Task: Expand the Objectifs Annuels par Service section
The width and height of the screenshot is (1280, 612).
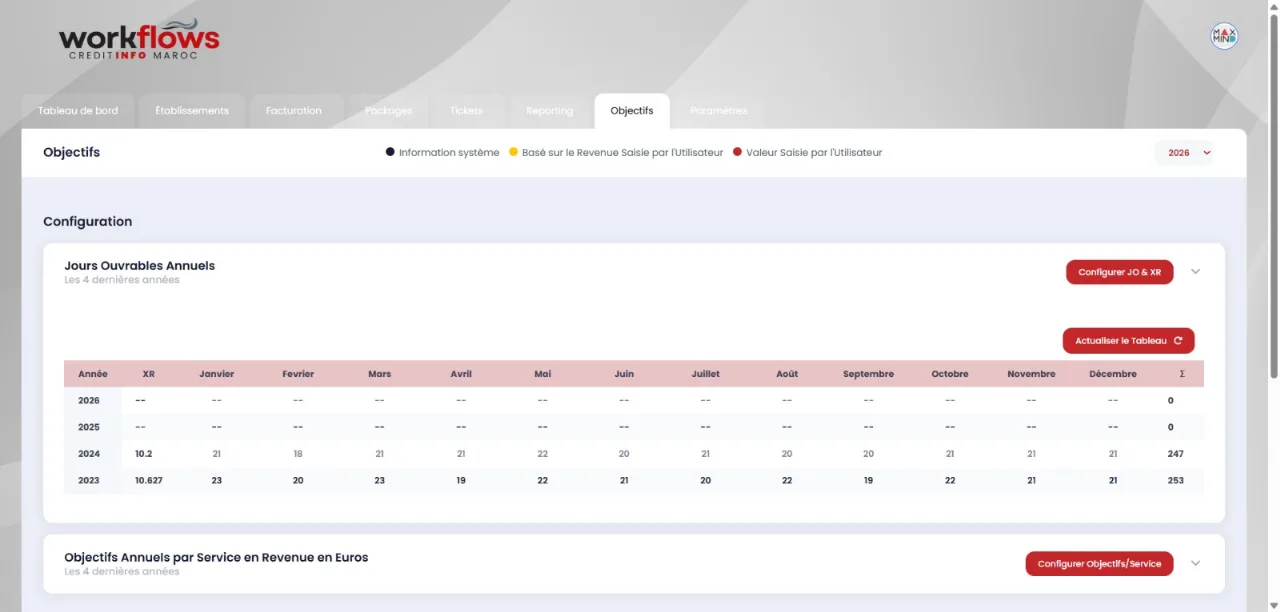Action: (x=1195, y=564)
